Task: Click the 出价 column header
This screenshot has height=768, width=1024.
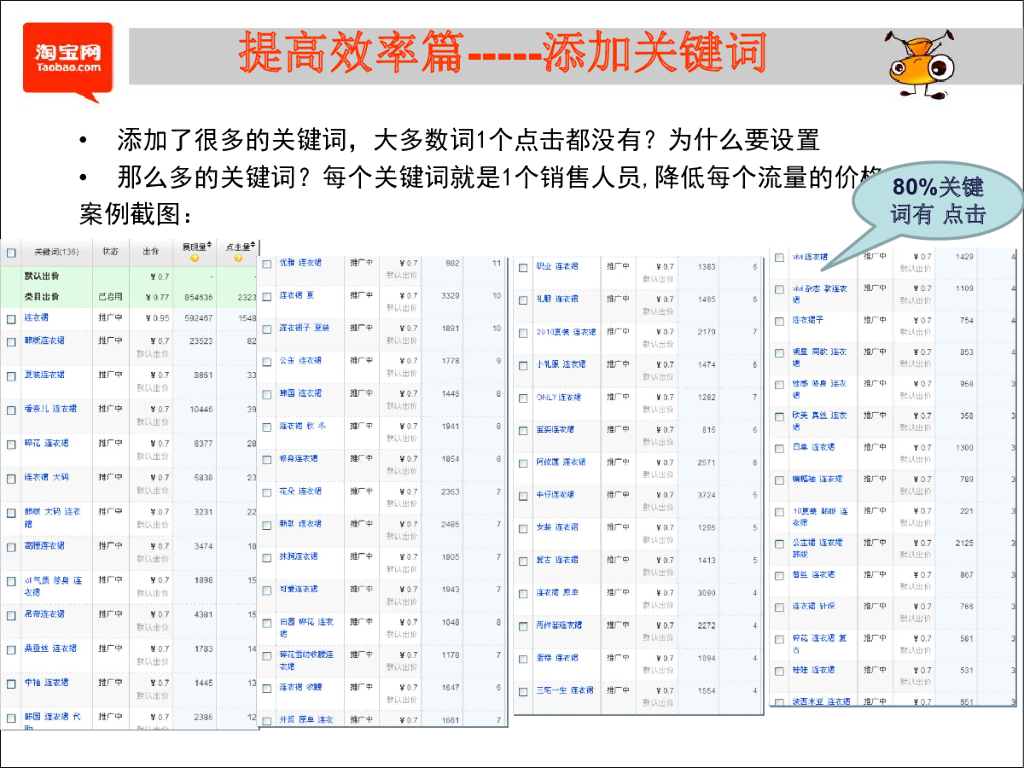Action: point(150,252)
